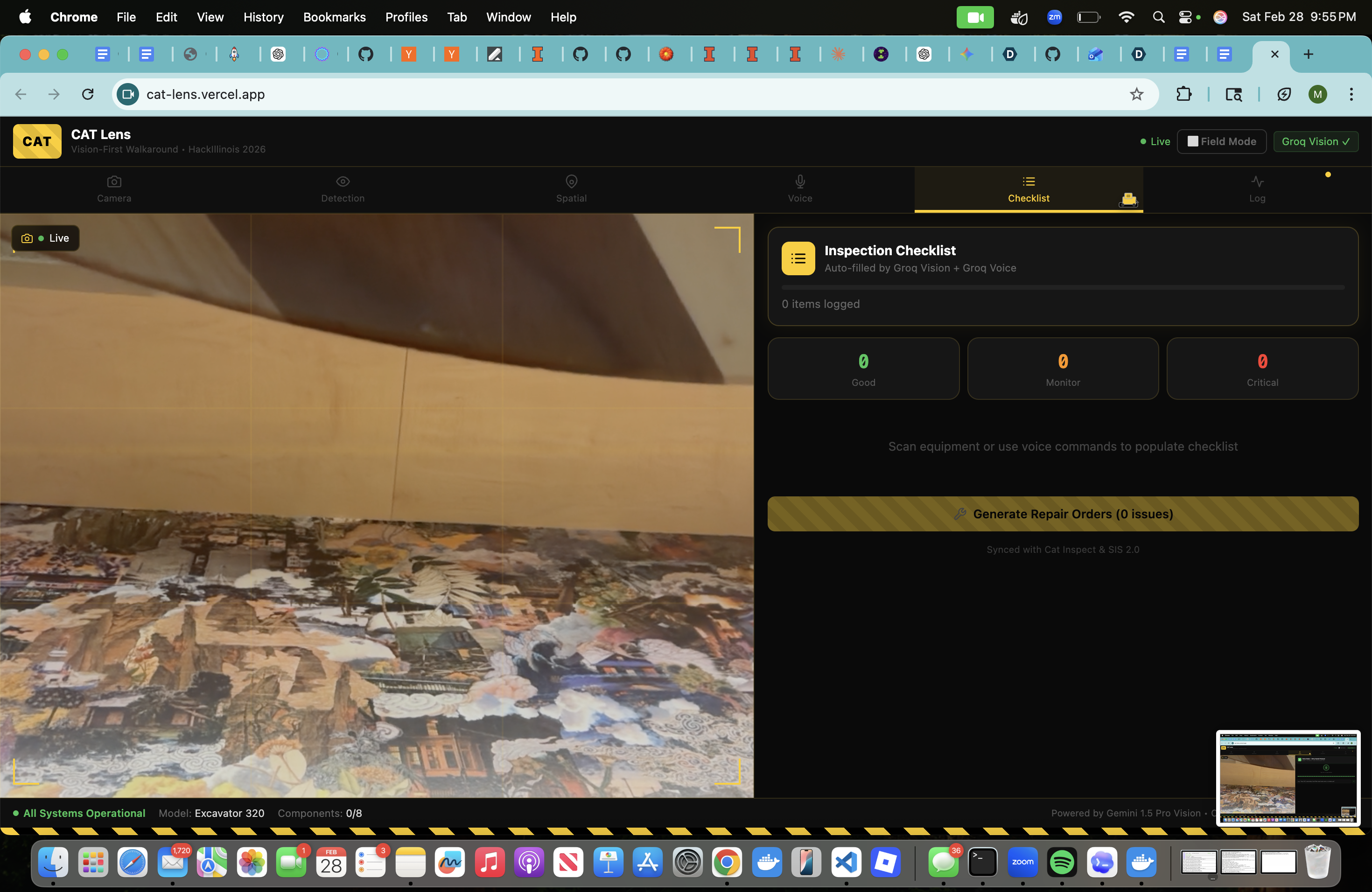Click the Inspection Checklist list icon

point(798,258)
